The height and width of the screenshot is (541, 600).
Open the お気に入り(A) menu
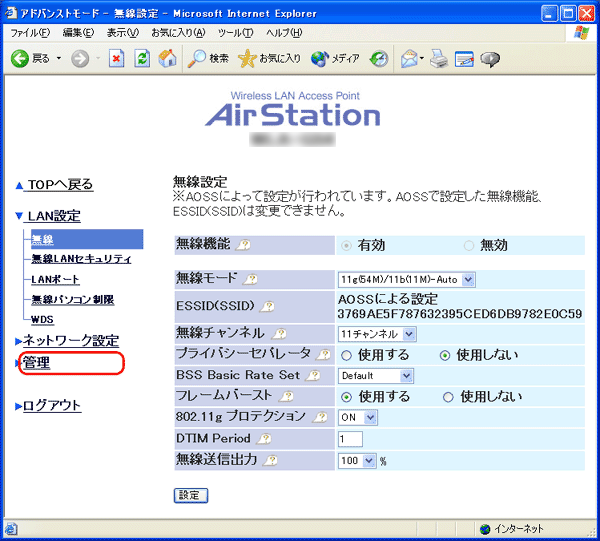pyautogui.click(x=178, y=33)
